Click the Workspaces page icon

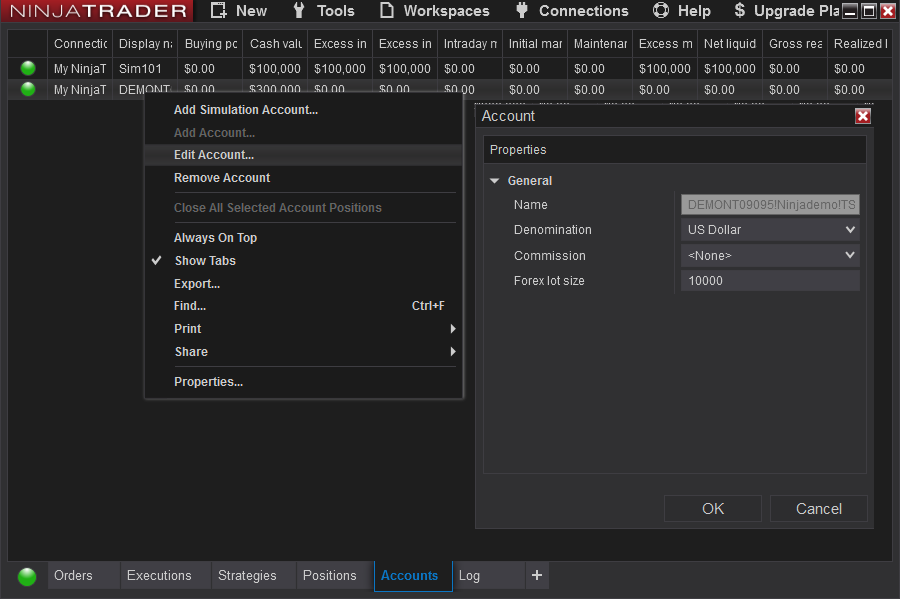(x=386, y=11)
